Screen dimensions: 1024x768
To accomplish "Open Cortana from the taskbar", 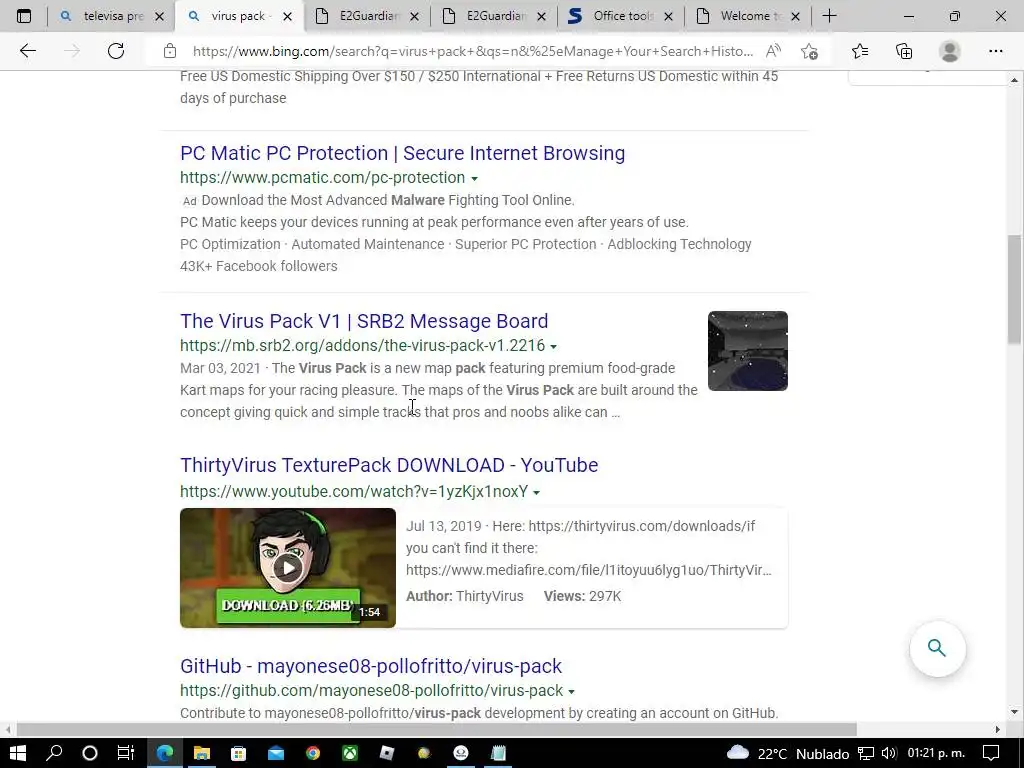I will (x=90, y=753).
